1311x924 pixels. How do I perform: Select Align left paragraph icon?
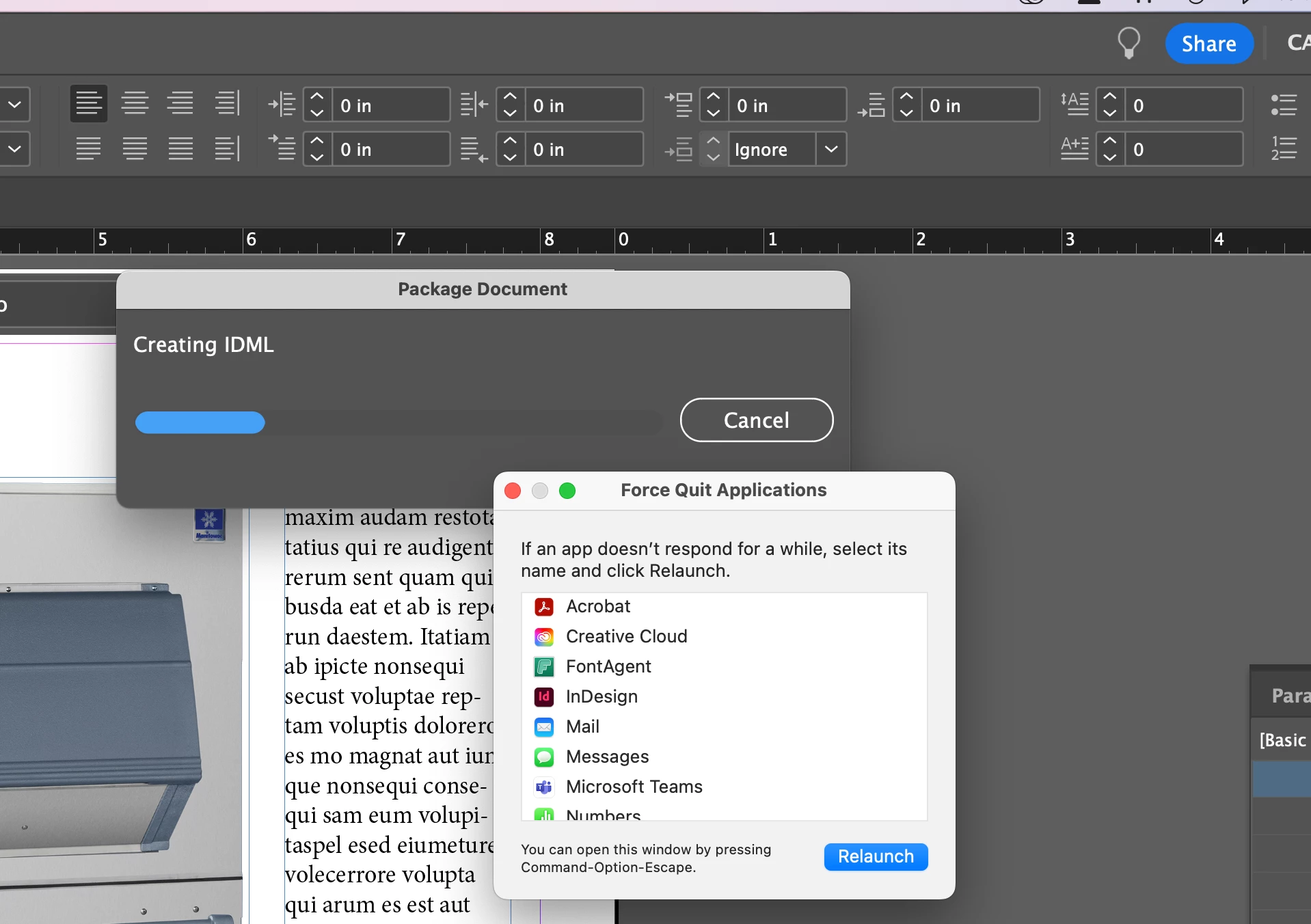pyautogui.click(x=89, y=104)
